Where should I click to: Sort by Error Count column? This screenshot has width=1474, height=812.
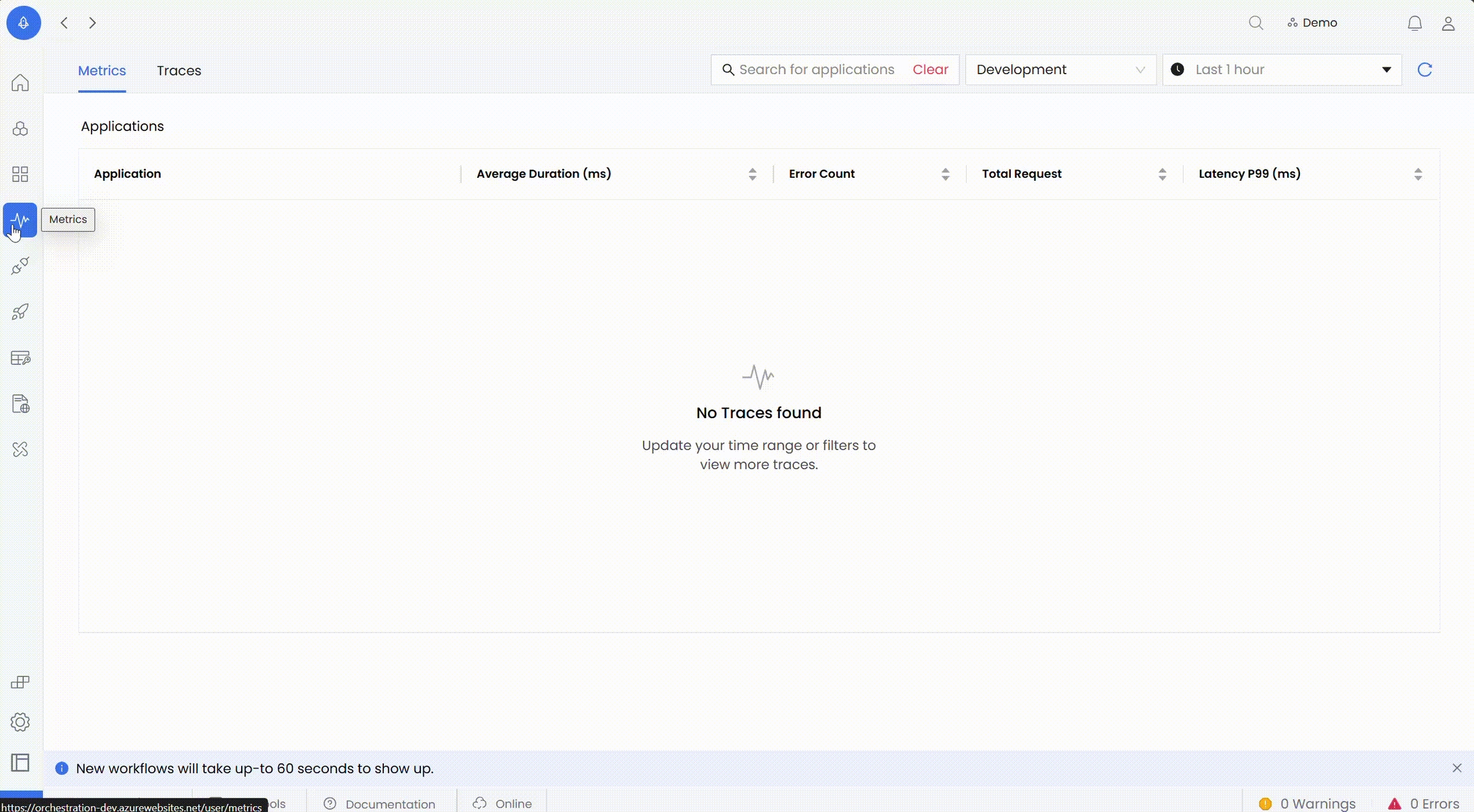tap(945, 174)
